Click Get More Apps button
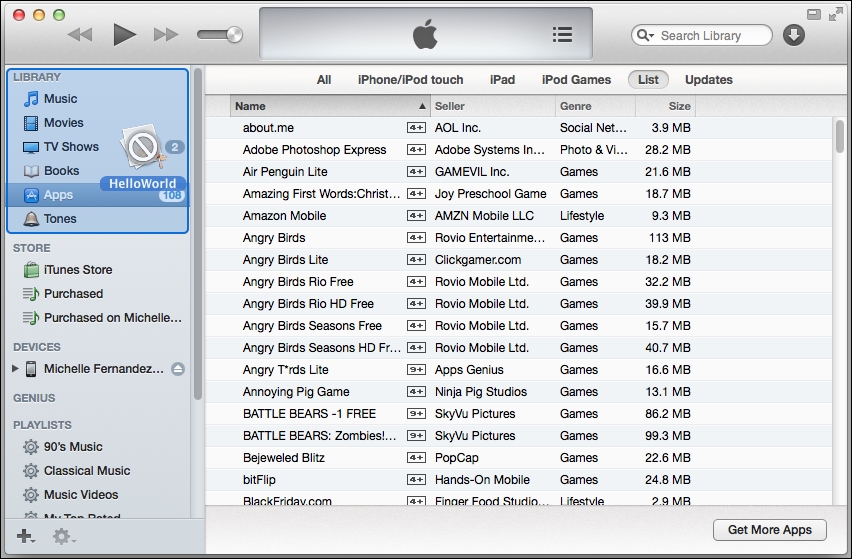The height and width of the screenshot is (559, 852). pyautogui.click(x=769, y=530)
